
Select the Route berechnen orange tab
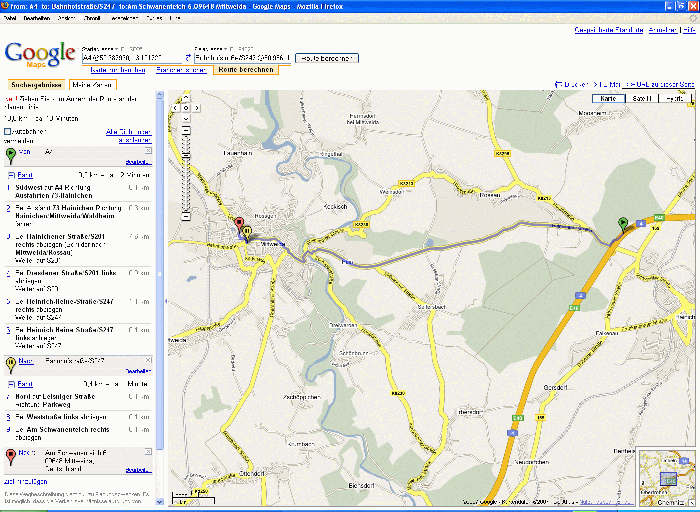coord(246,70)
